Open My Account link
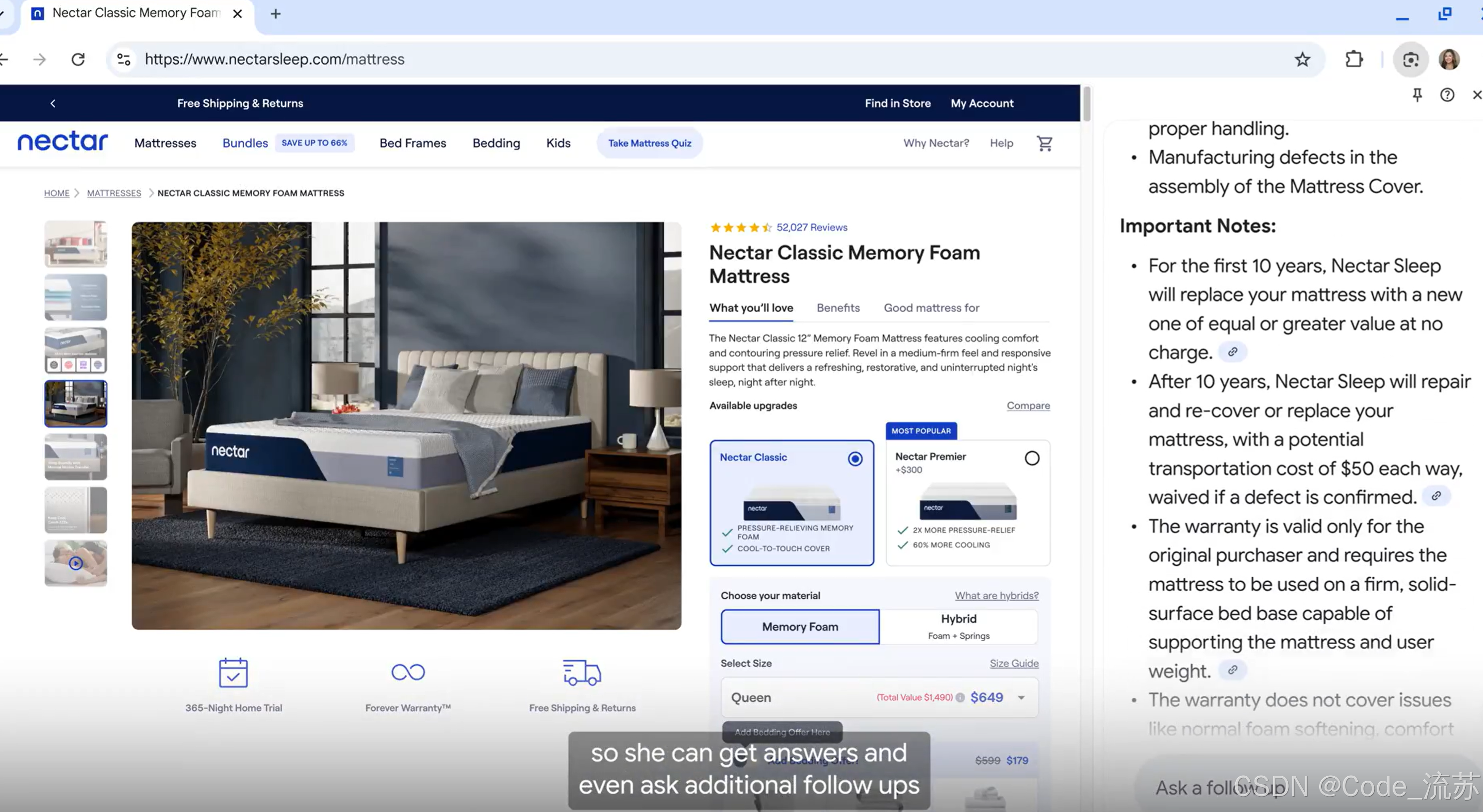Image resolution: width=1483 pixels, height=812 pixels. pos(982,103)
